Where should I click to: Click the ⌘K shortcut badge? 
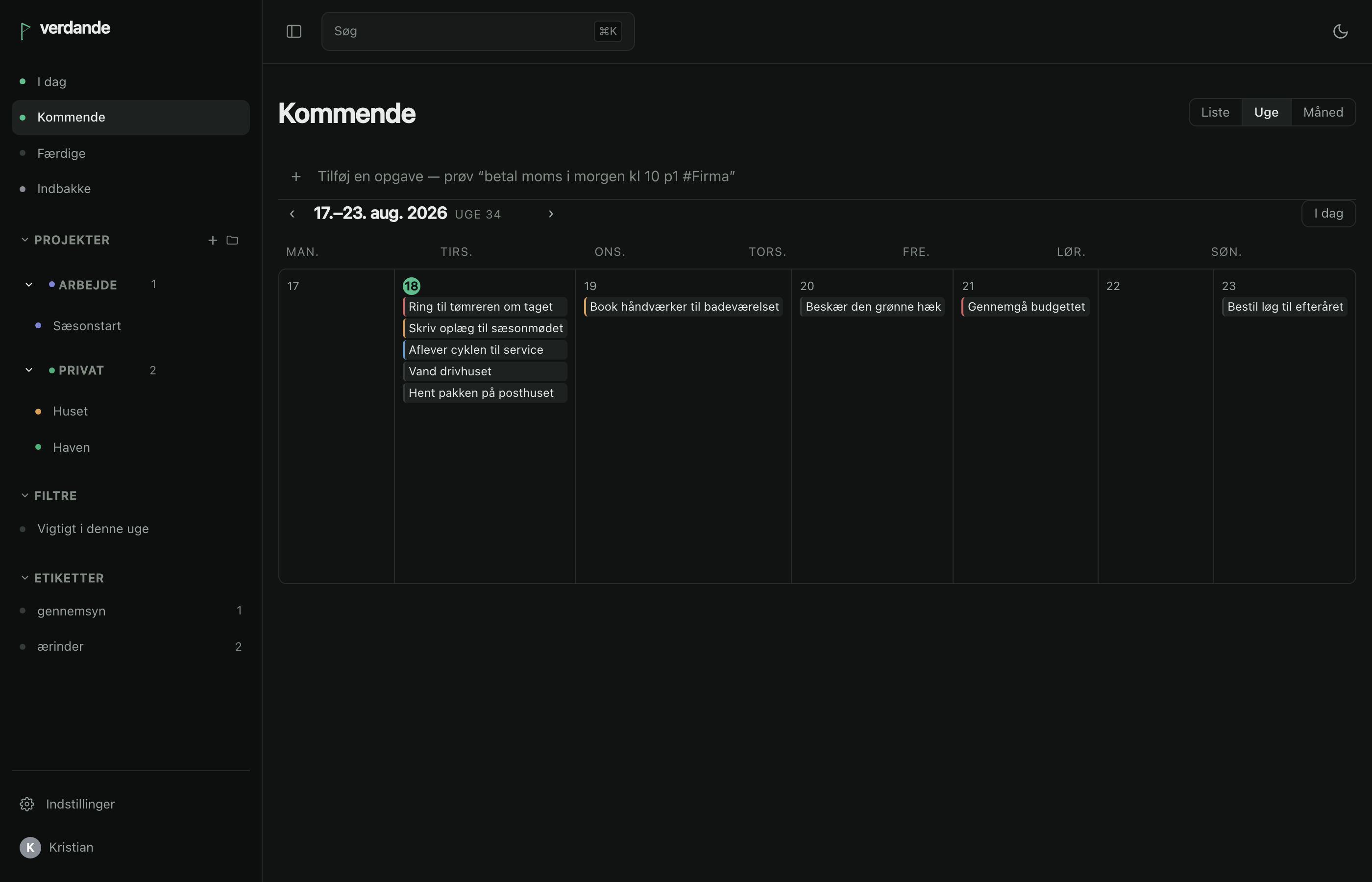pyautogui.click(x=608, y=31)
